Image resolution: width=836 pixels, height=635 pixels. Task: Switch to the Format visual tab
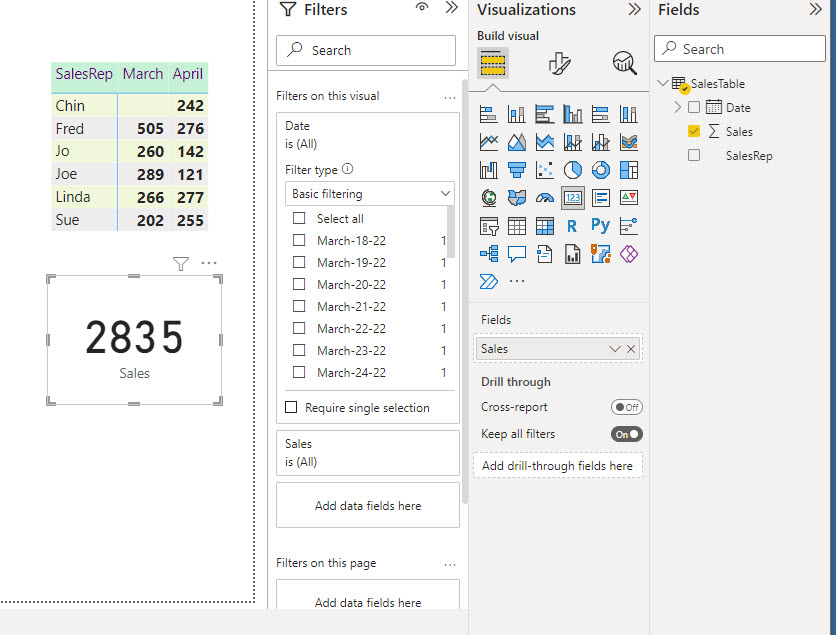[559, 63]
